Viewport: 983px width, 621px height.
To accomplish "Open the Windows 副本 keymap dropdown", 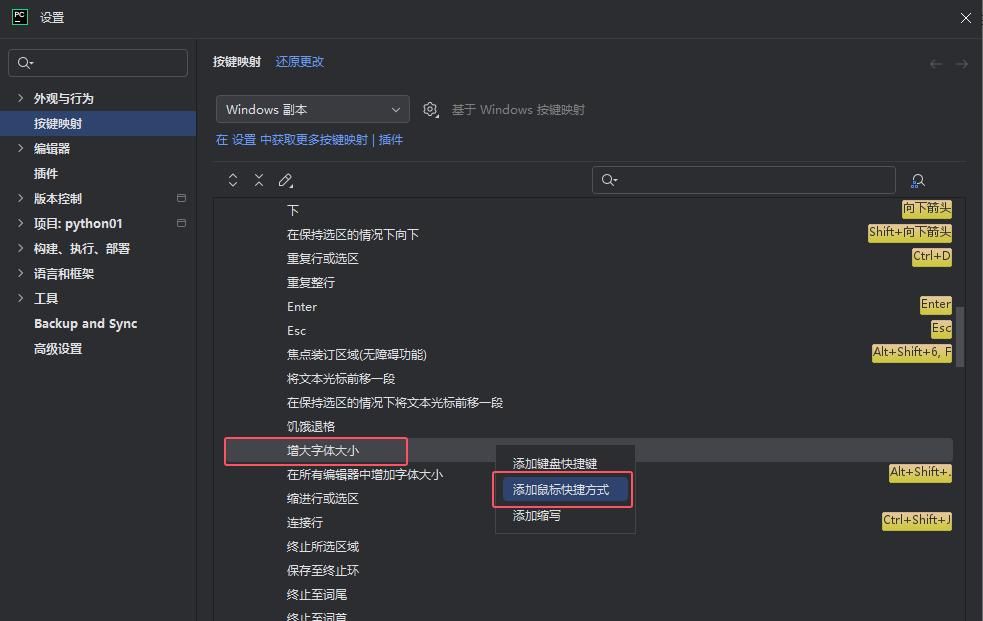I will click(313, 109).
